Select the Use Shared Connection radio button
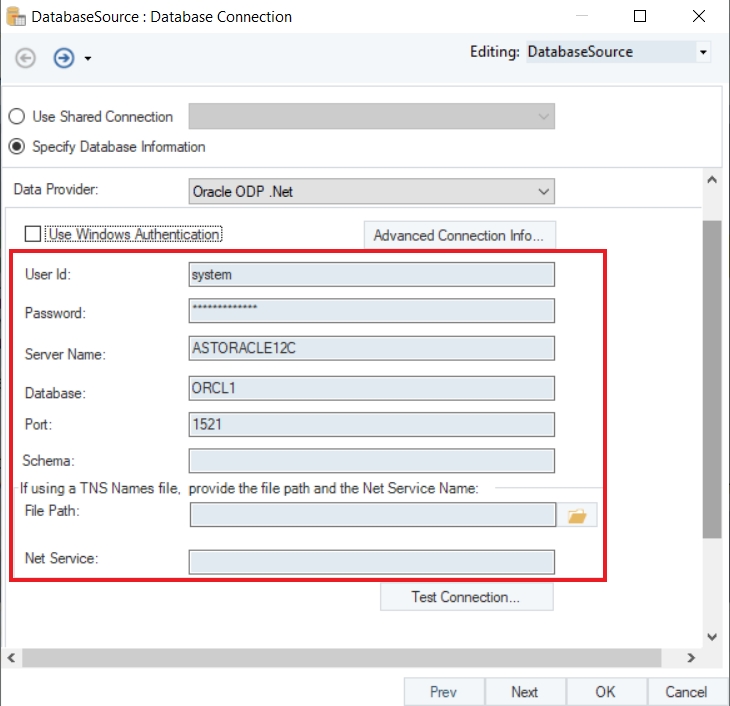Screen dimensions: 730x706 click(17, 116)
